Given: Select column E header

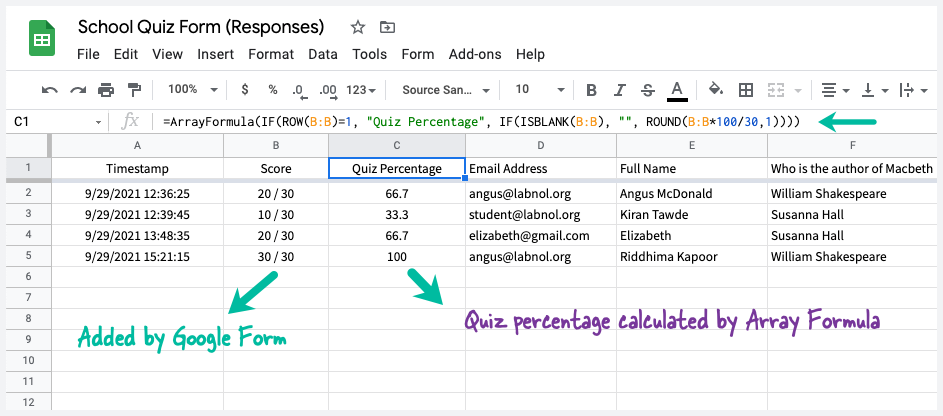Looking at the screenshot, I should click(692, 145).
